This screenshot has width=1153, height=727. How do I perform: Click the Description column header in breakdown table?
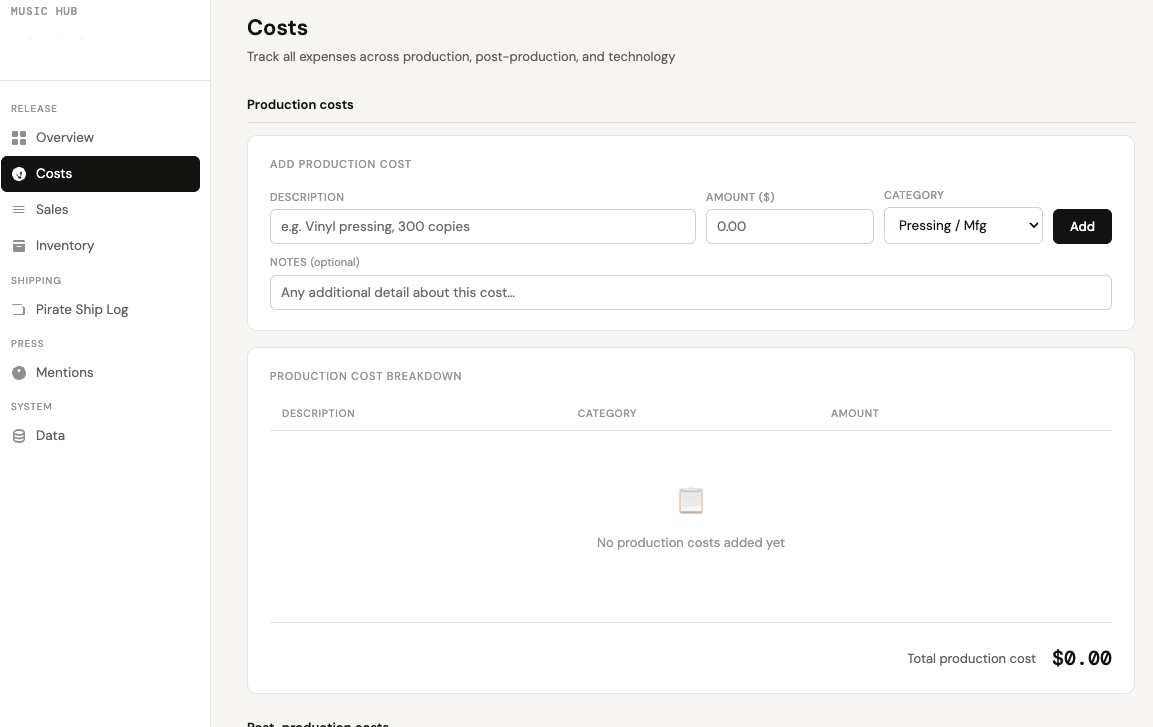click(x=318, y=413)
